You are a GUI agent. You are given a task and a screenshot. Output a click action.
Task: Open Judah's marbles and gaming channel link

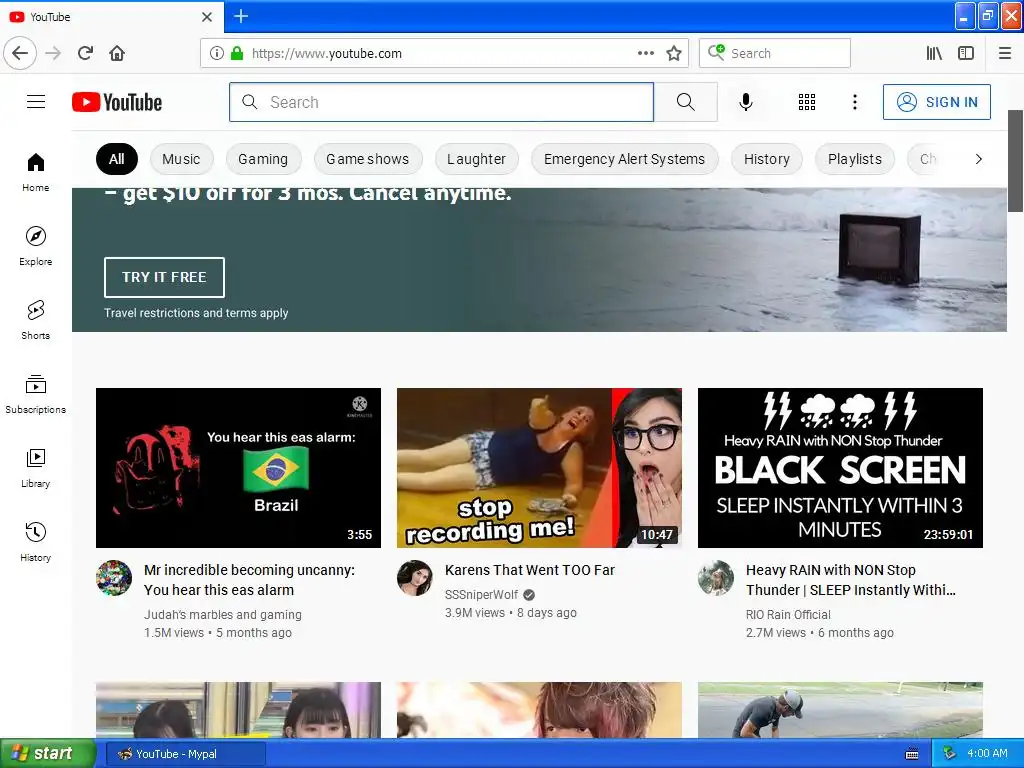[223, 615]
